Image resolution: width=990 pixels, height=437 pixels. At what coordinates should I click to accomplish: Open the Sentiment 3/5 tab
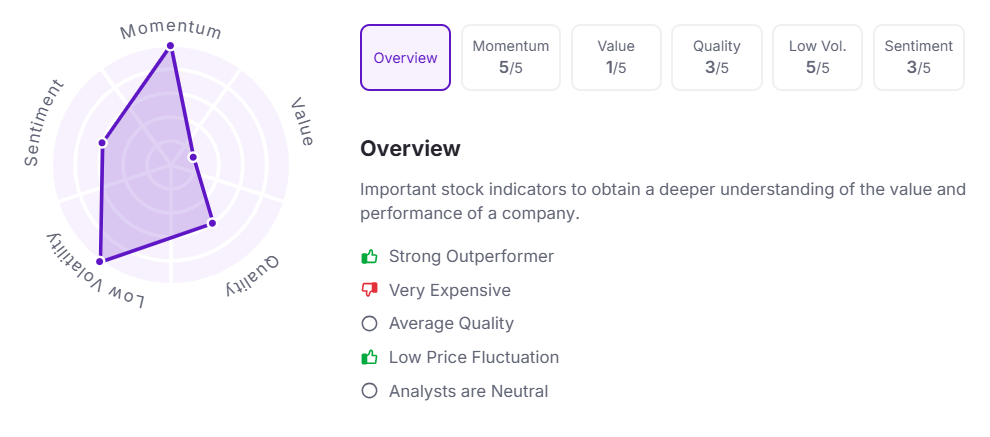[x=919, y=58]
